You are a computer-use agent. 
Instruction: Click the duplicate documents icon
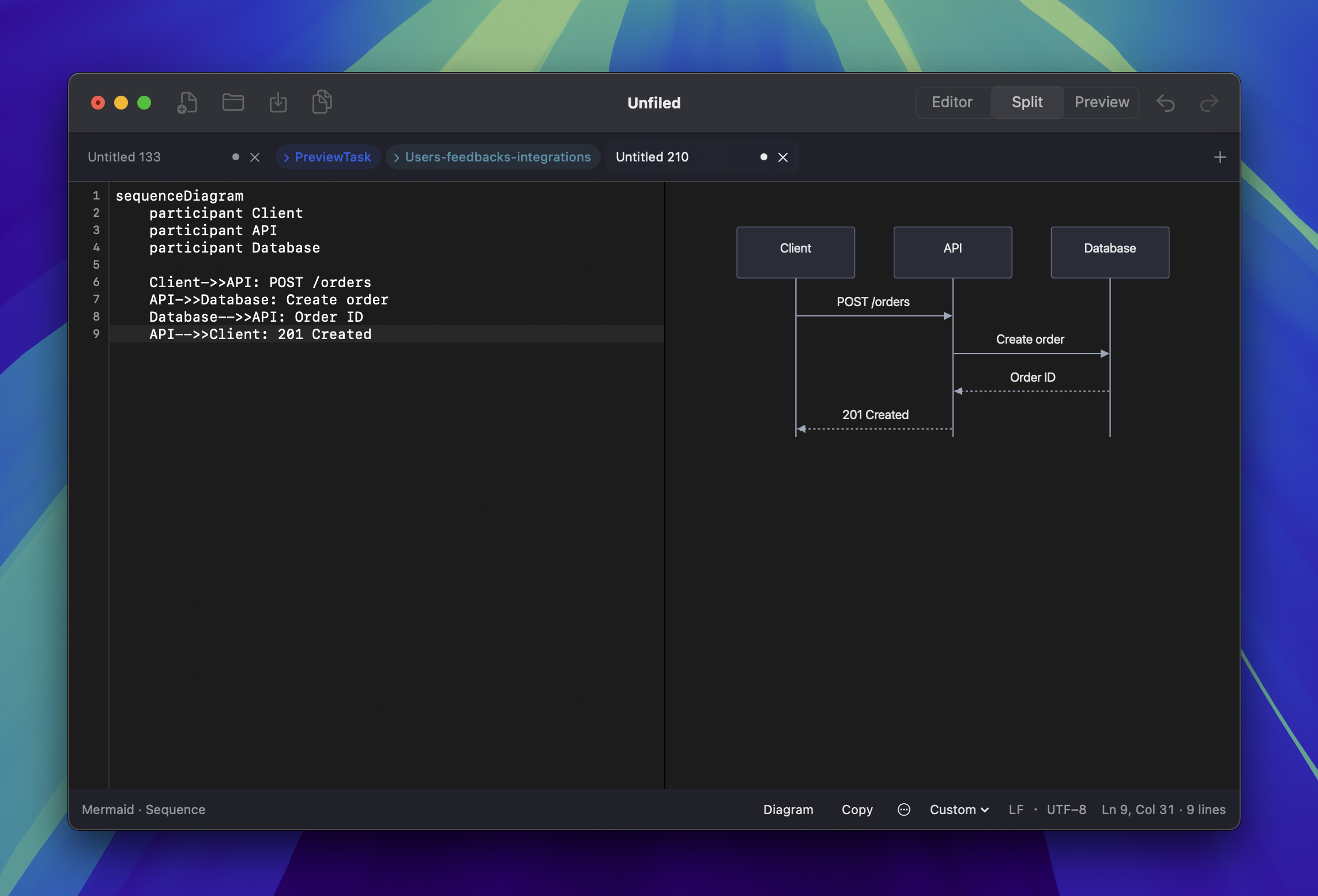[322, 102]
